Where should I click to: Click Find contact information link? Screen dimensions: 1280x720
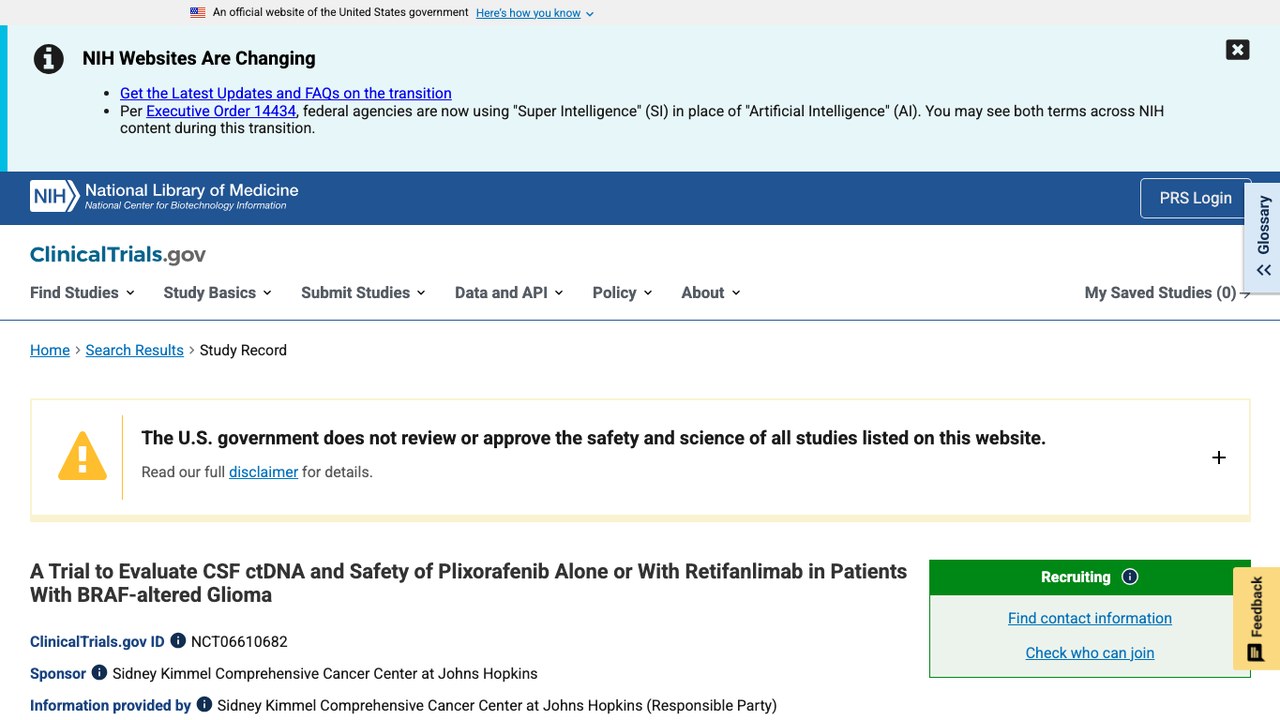pyautogui.click(x=1090, y=618)
